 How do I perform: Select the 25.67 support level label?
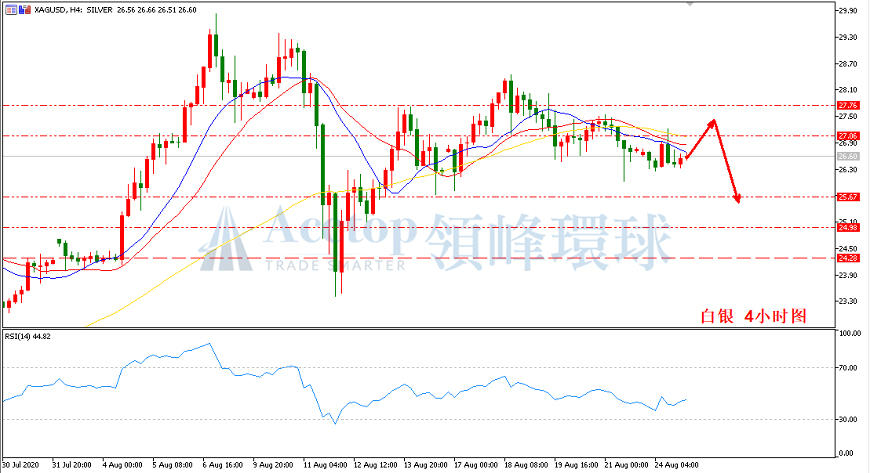click(848, 197)
